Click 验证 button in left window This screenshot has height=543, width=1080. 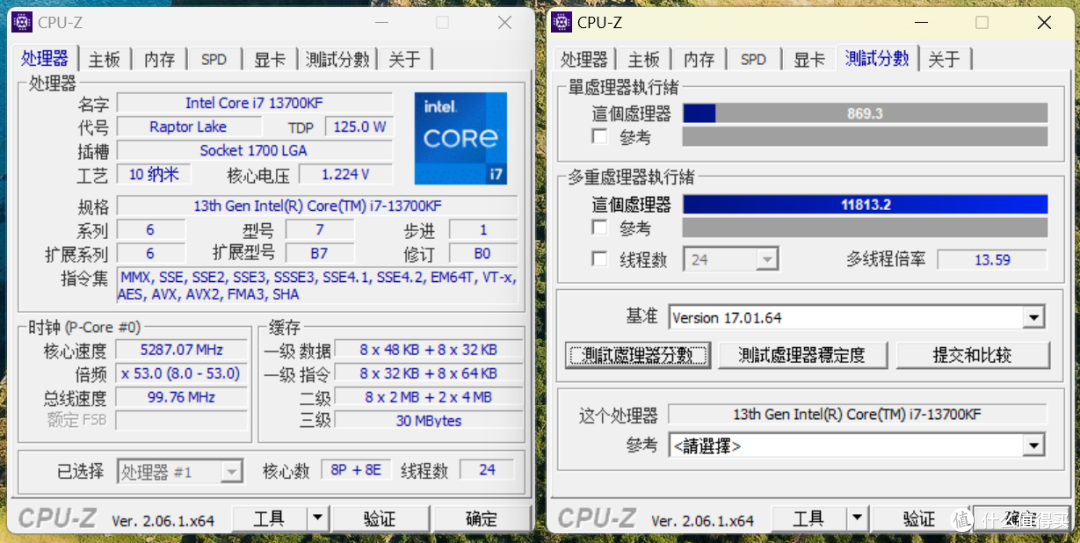380,518
